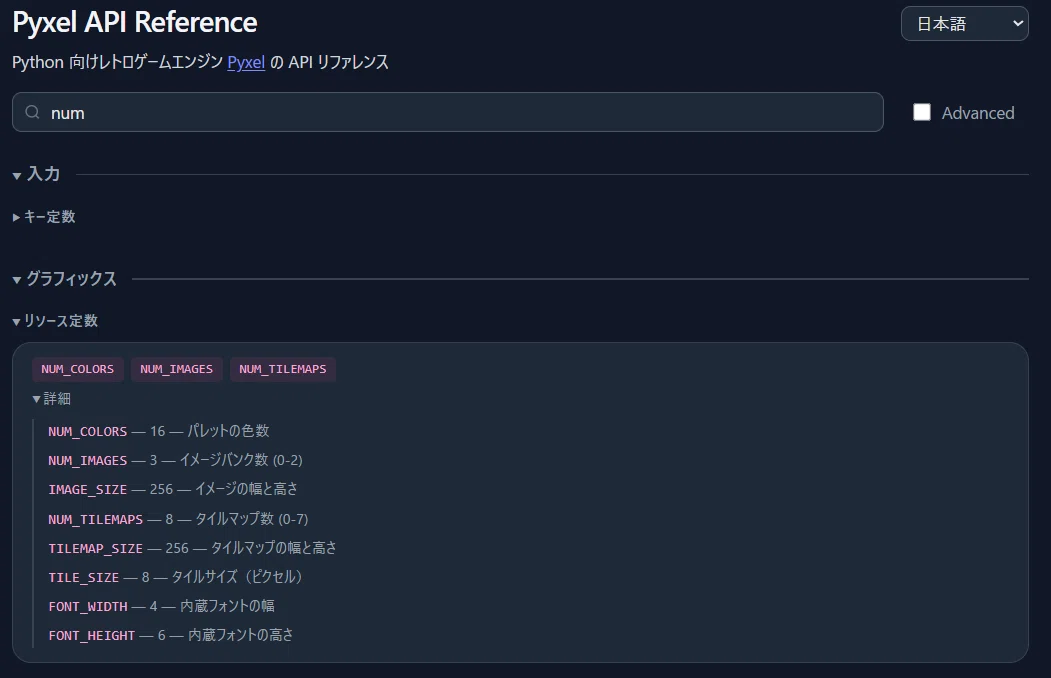
Task: Click the API リファレンス subtitle text
Action: pyautogui.click(x=338, y=62)
